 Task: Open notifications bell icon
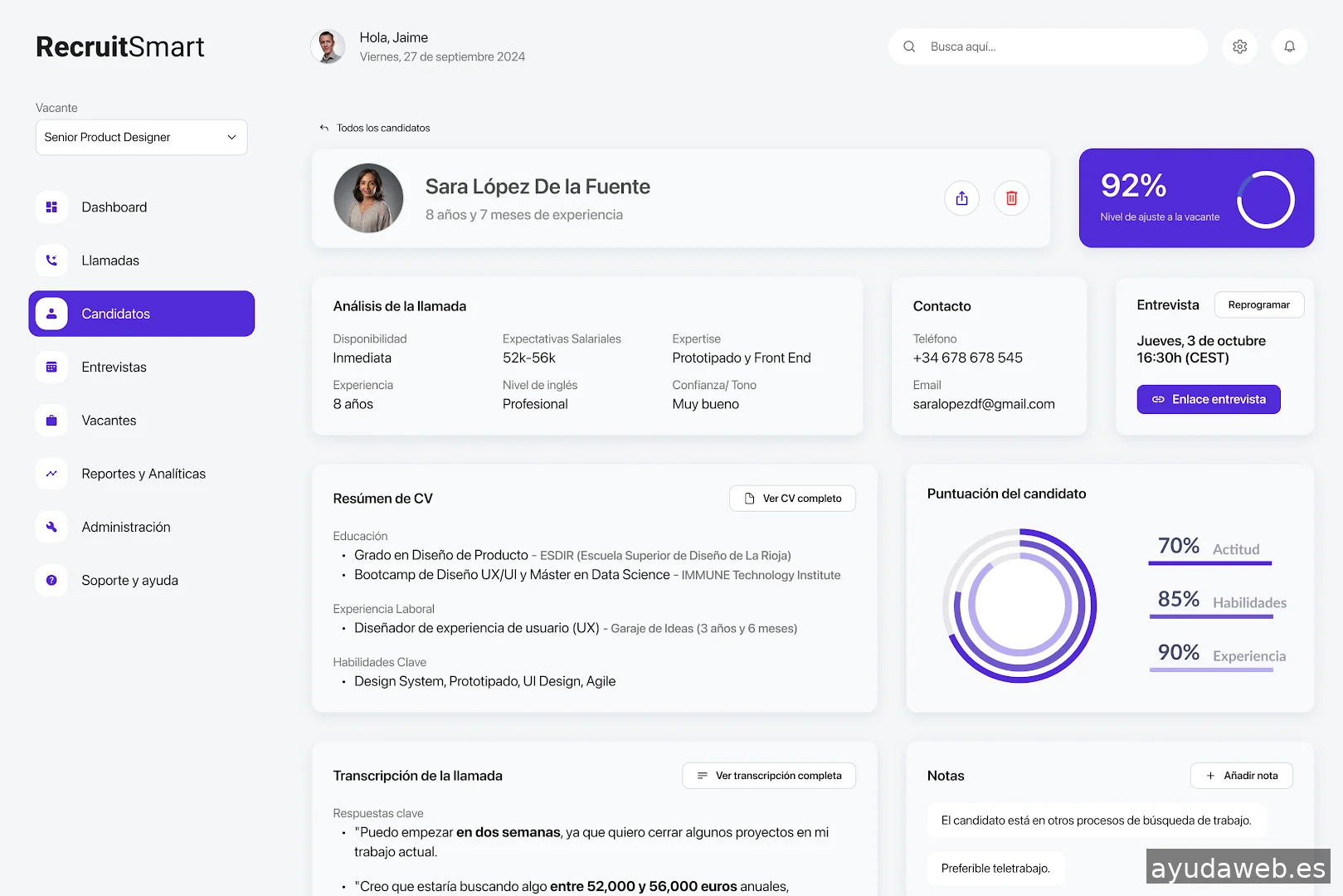point(1289,46)
